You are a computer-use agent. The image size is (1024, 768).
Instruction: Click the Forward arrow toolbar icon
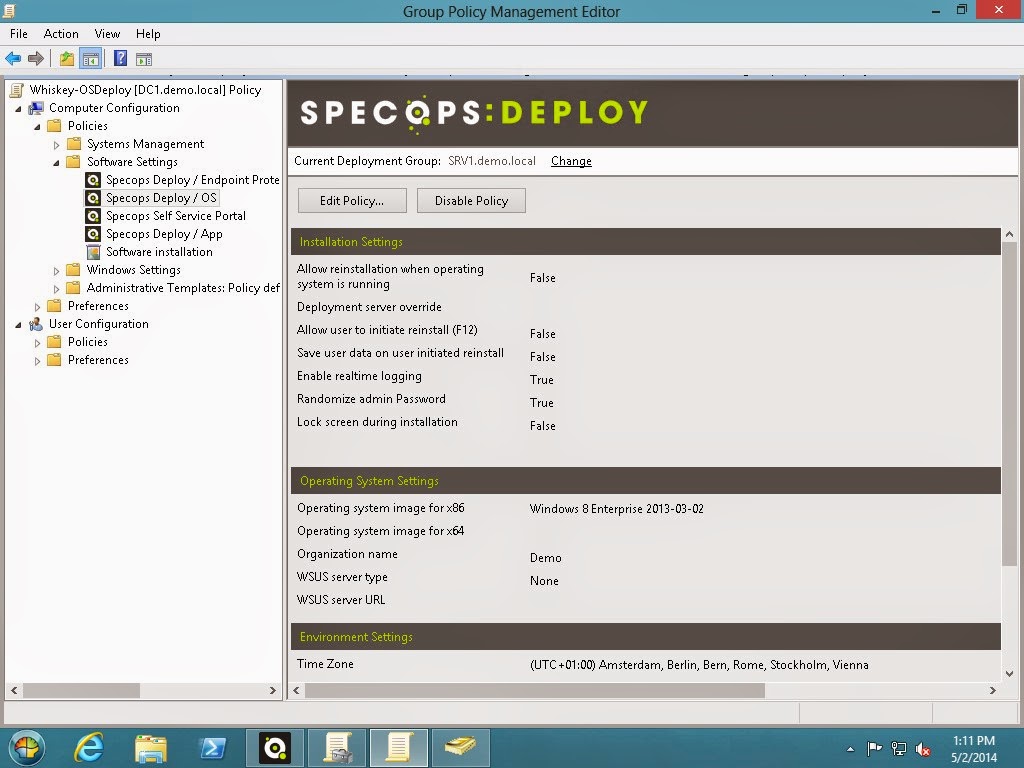point(36,59)
